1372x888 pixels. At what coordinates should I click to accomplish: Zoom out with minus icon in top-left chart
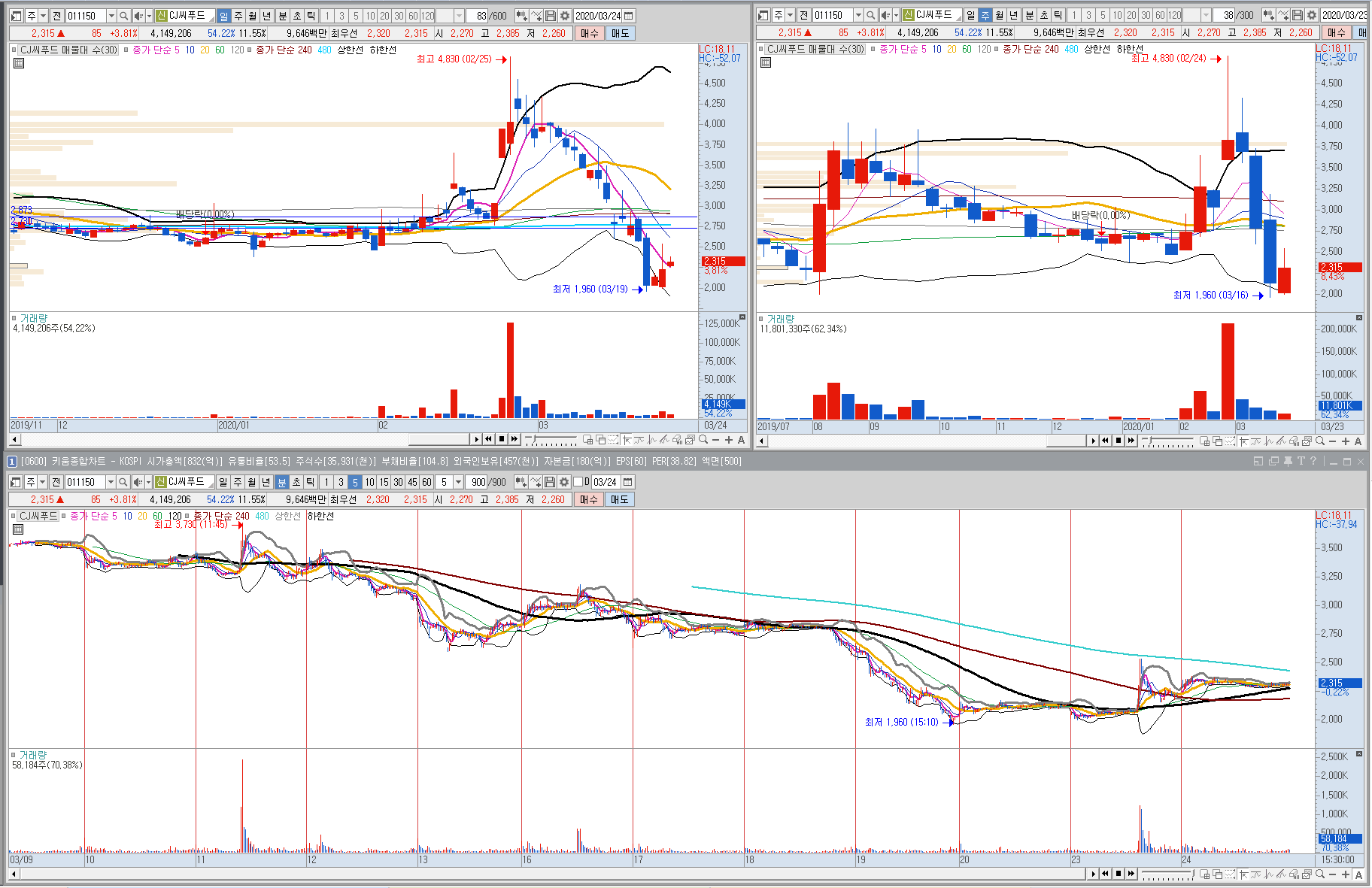[715, 440]
